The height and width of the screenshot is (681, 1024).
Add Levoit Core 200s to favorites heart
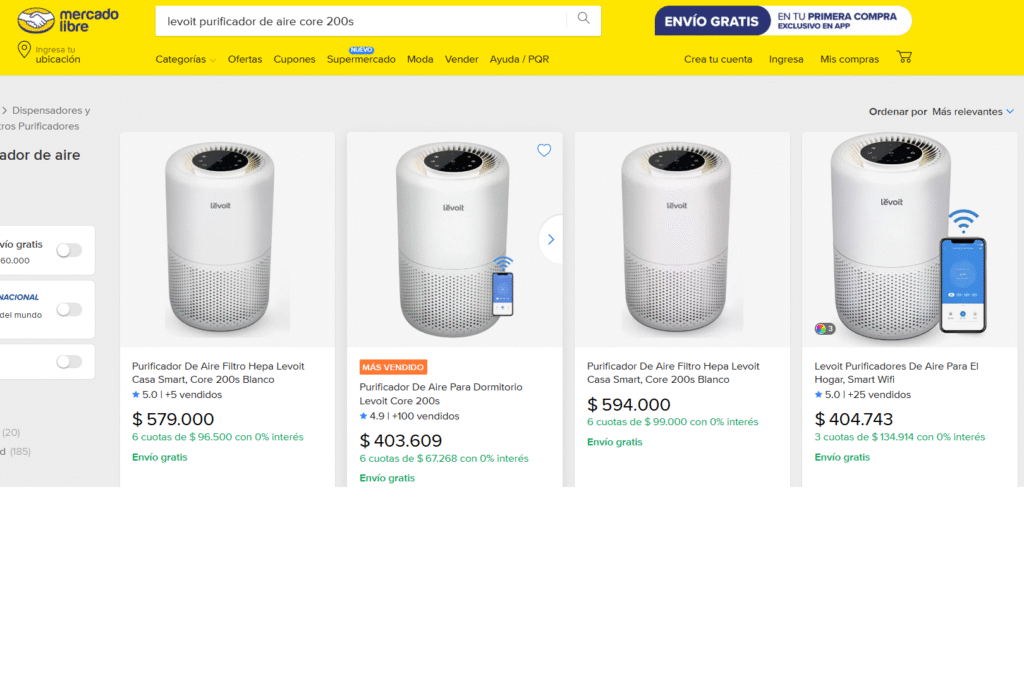point(544,150)
